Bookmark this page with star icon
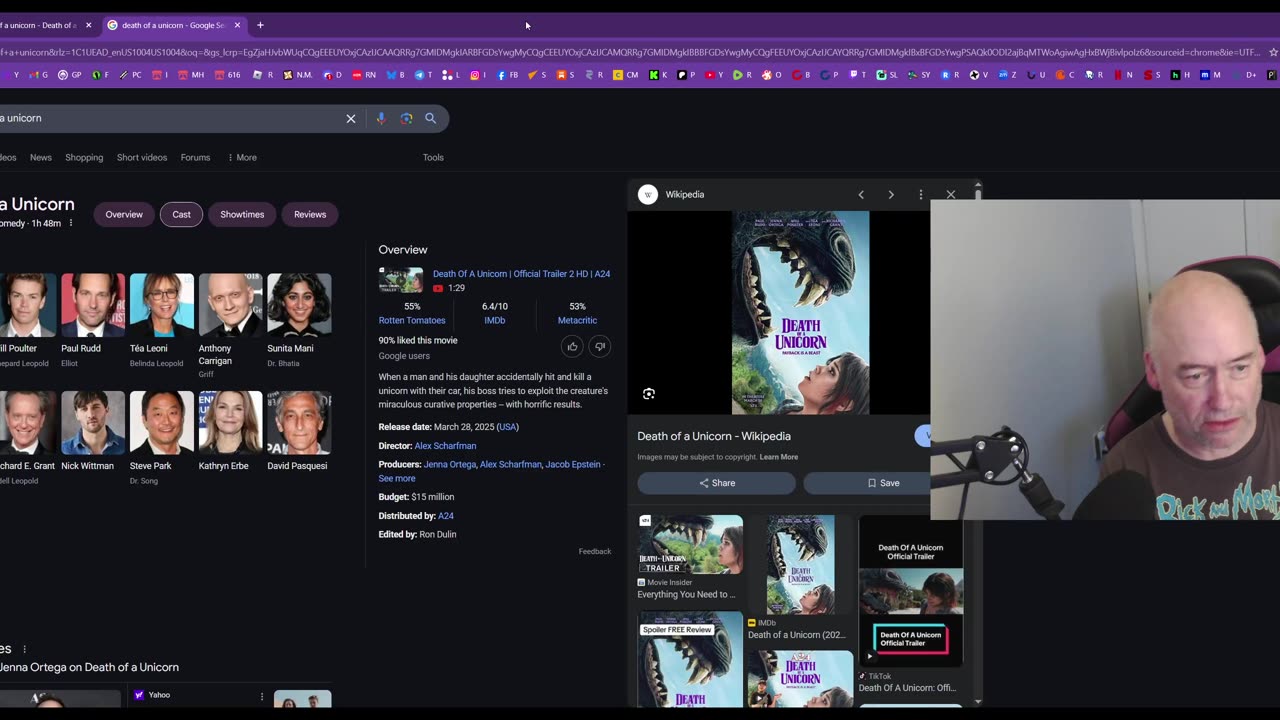This screenshot has width=1280, height=720. pos(1273,52)
